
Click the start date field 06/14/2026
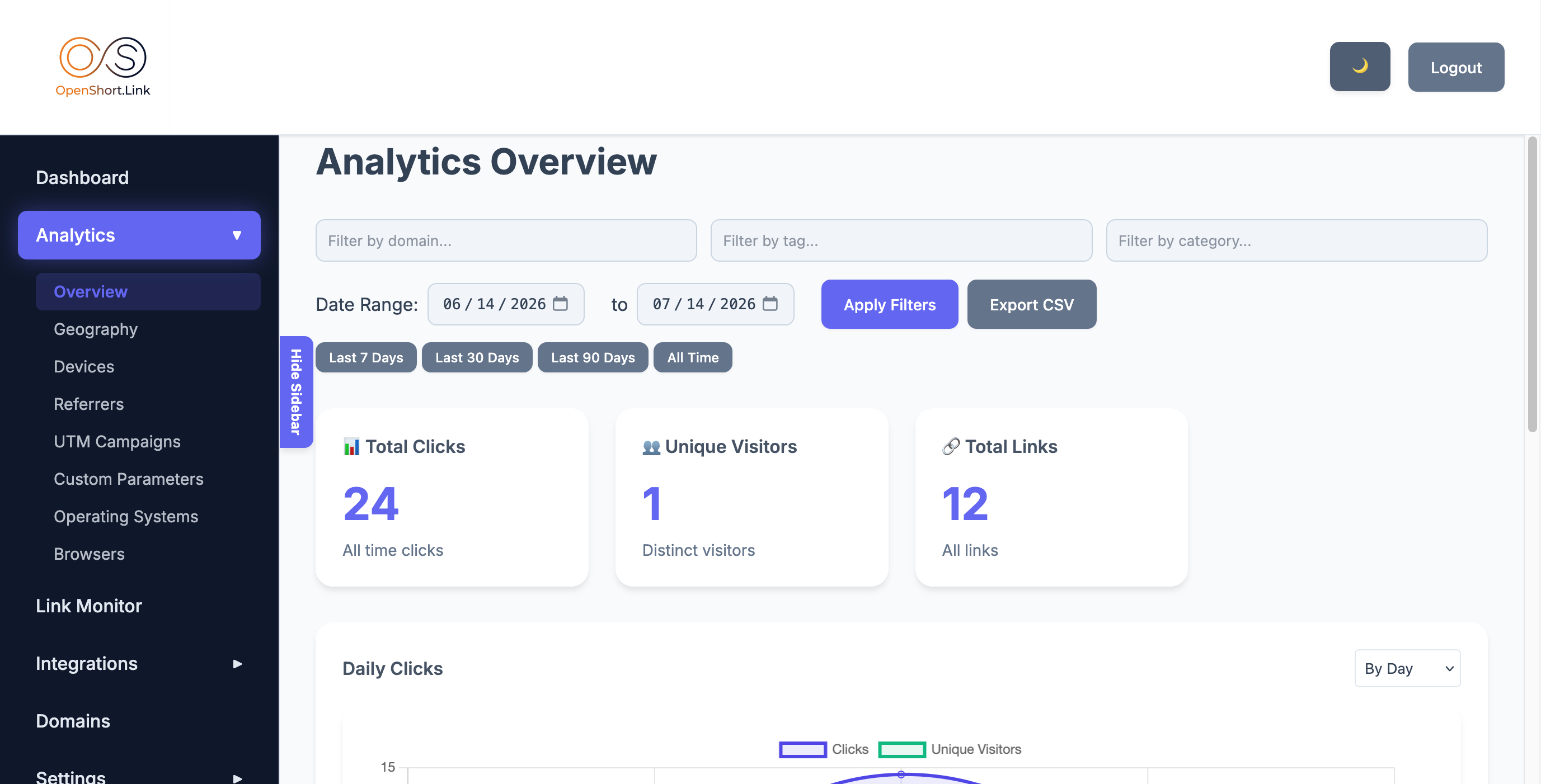tap(505, 304)
